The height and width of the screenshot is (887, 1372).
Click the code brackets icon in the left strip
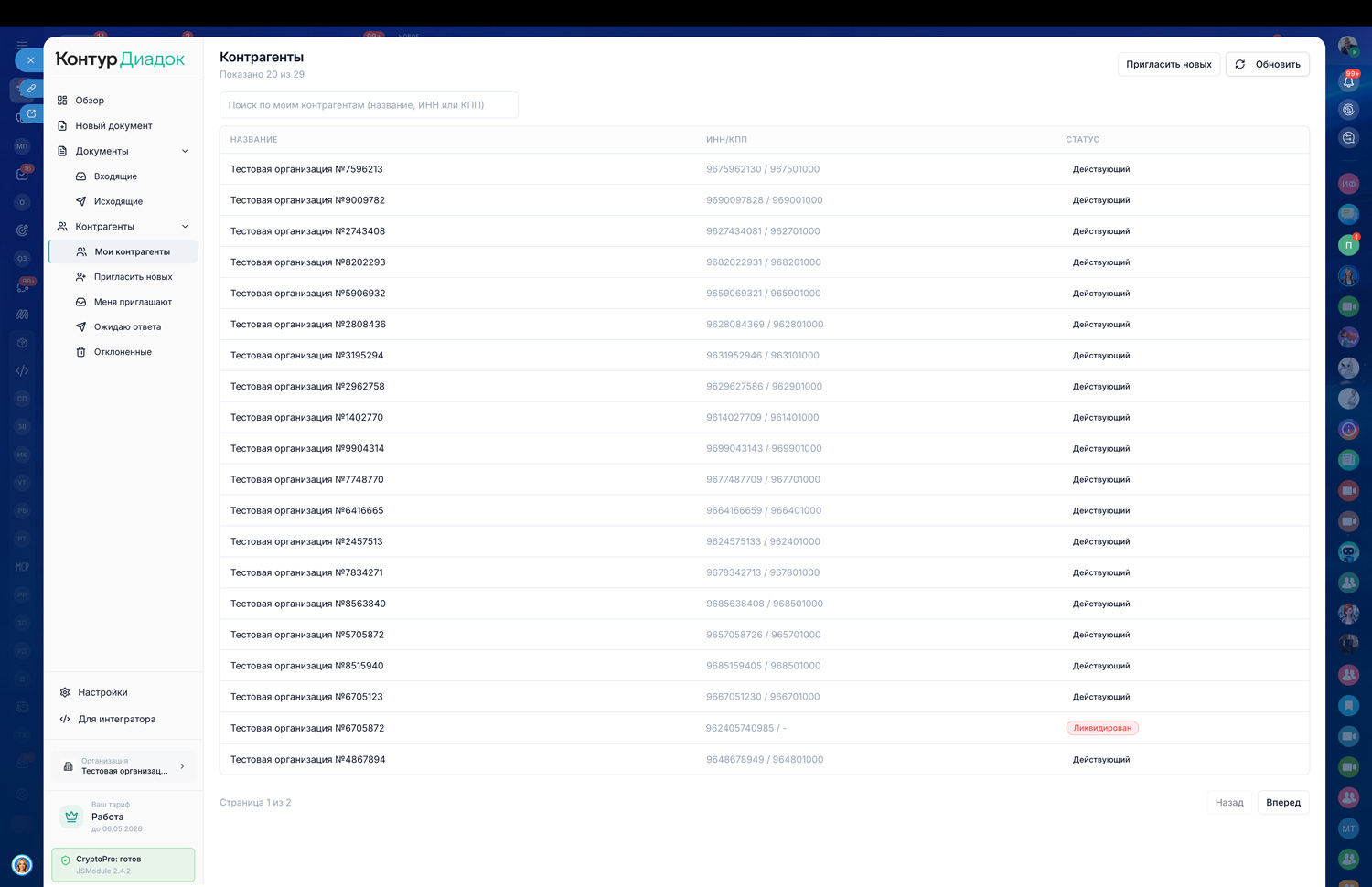(22, 370)
